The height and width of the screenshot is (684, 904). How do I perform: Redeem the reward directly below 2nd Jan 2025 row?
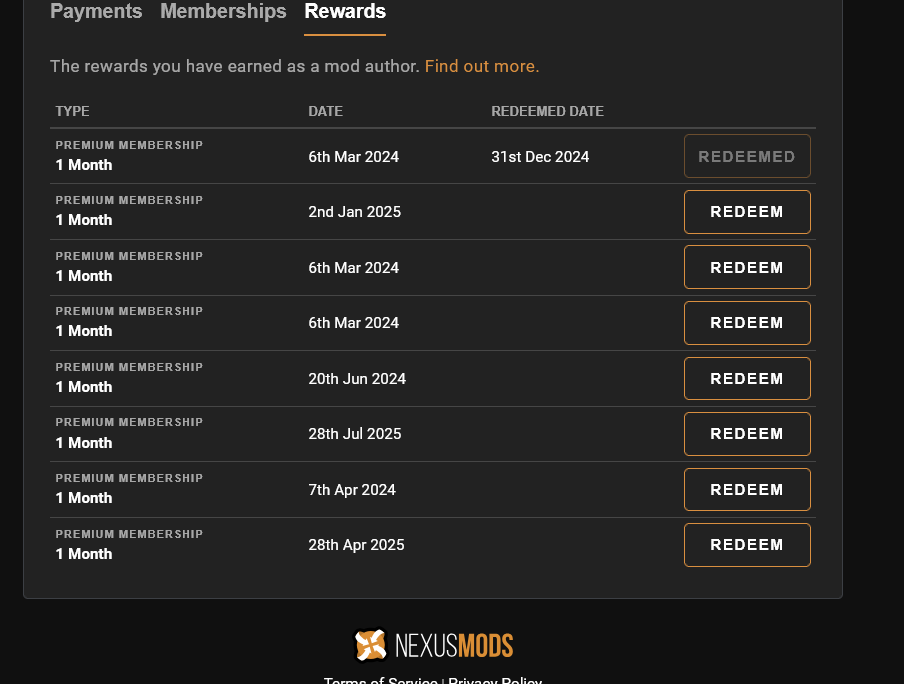pos(747,267)
